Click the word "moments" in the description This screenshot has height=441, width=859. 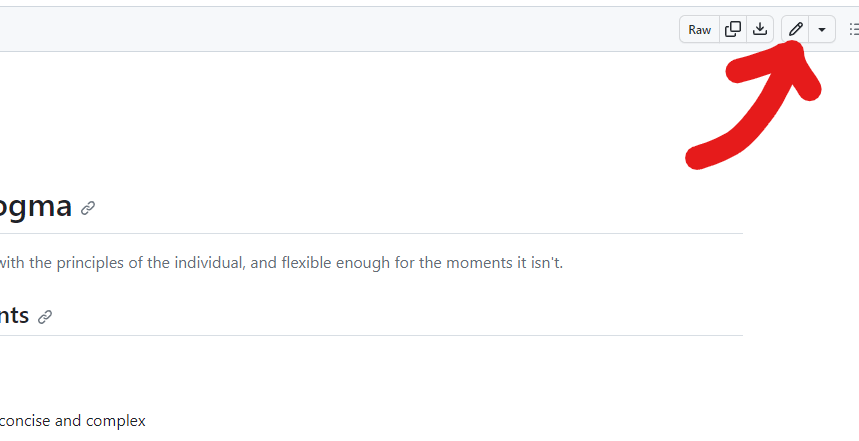[x=472, y=263]
